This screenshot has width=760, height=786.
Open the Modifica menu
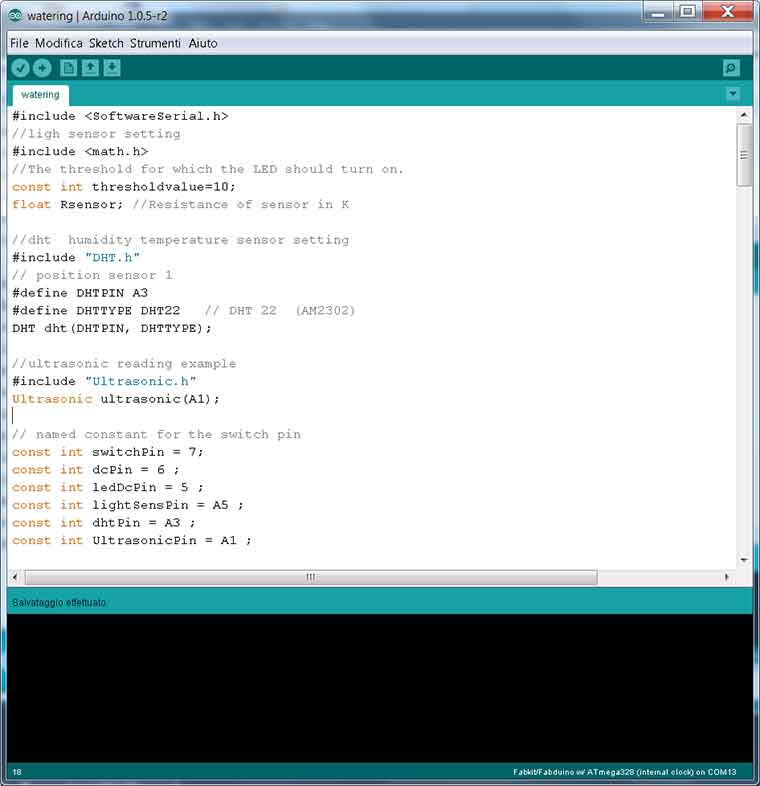[x=59, y=43]
